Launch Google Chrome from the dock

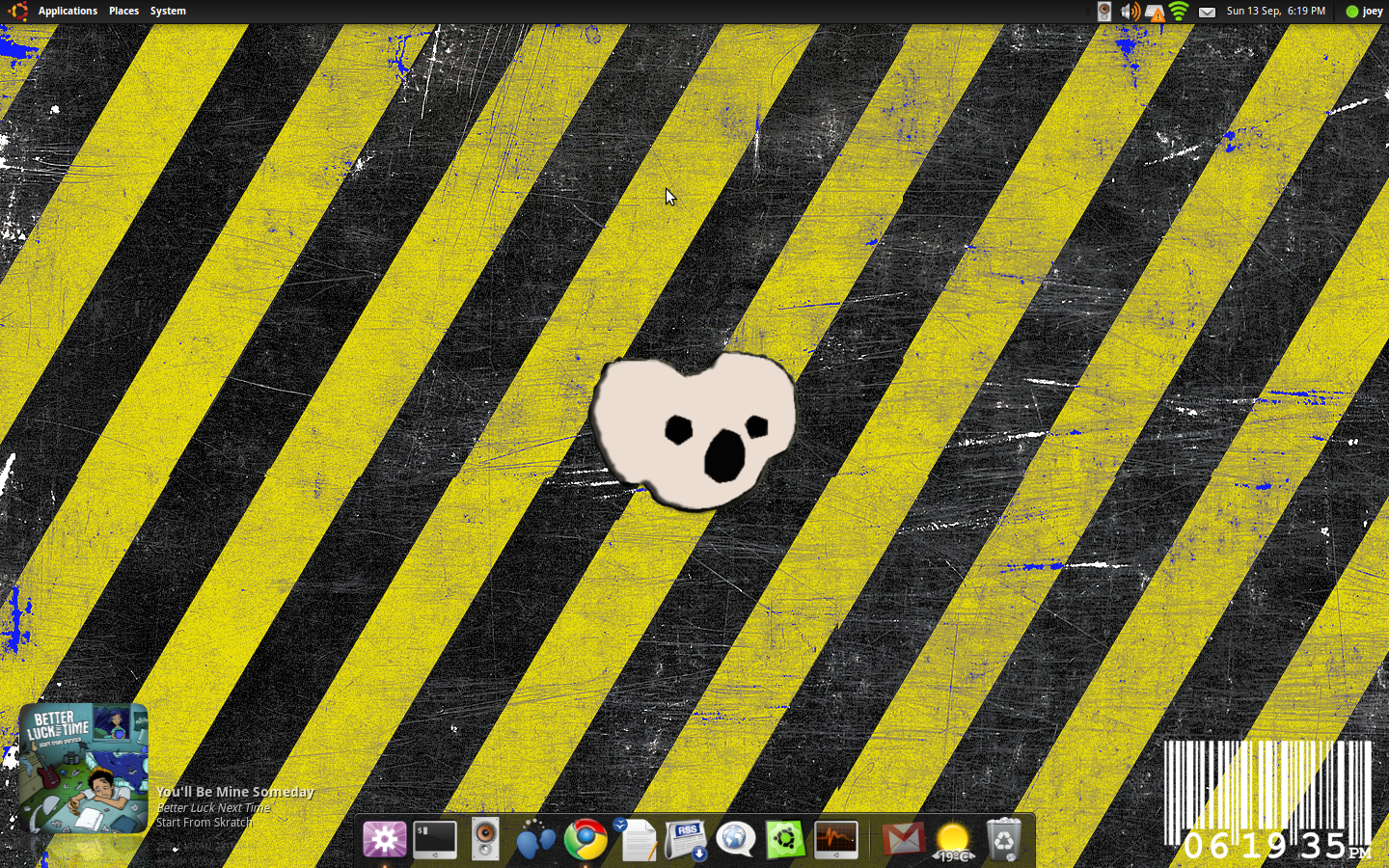tap(586, 840)
